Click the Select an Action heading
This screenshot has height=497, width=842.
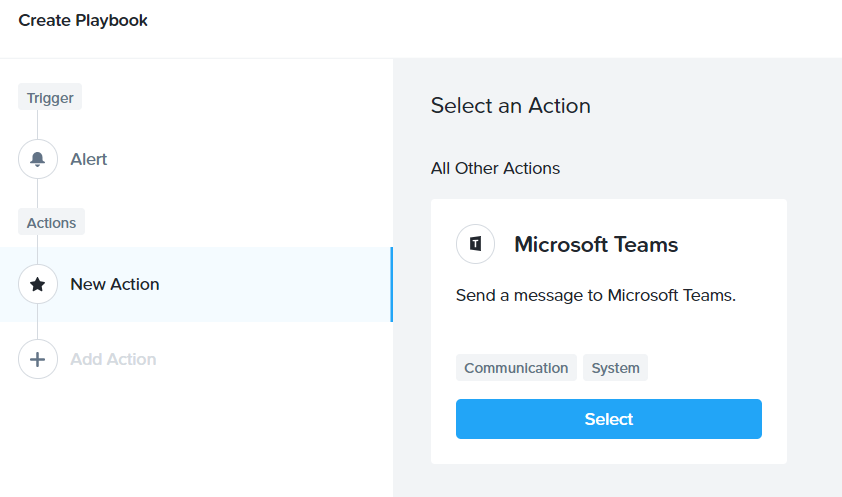tap(510, 106)
